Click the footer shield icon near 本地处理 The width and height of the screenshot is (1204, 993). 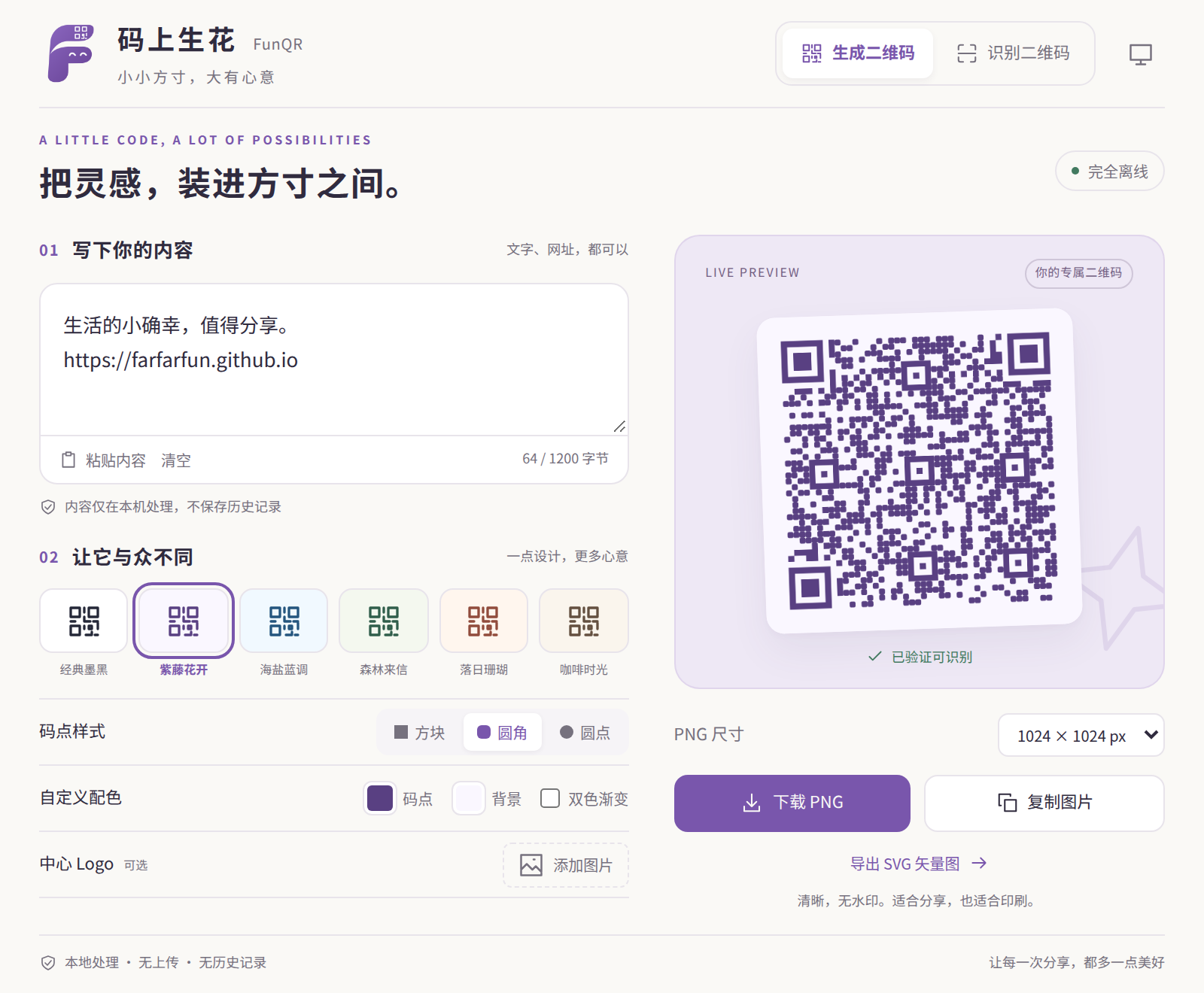pyautogui.click(x=48, y=963)
